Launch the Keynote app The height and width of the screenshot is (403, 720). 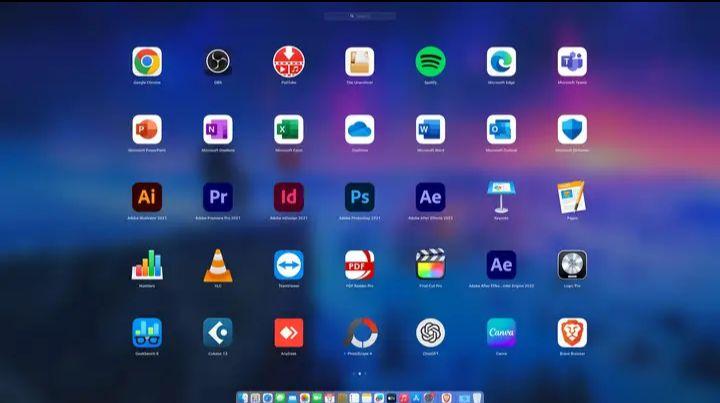tap(501, 197)
